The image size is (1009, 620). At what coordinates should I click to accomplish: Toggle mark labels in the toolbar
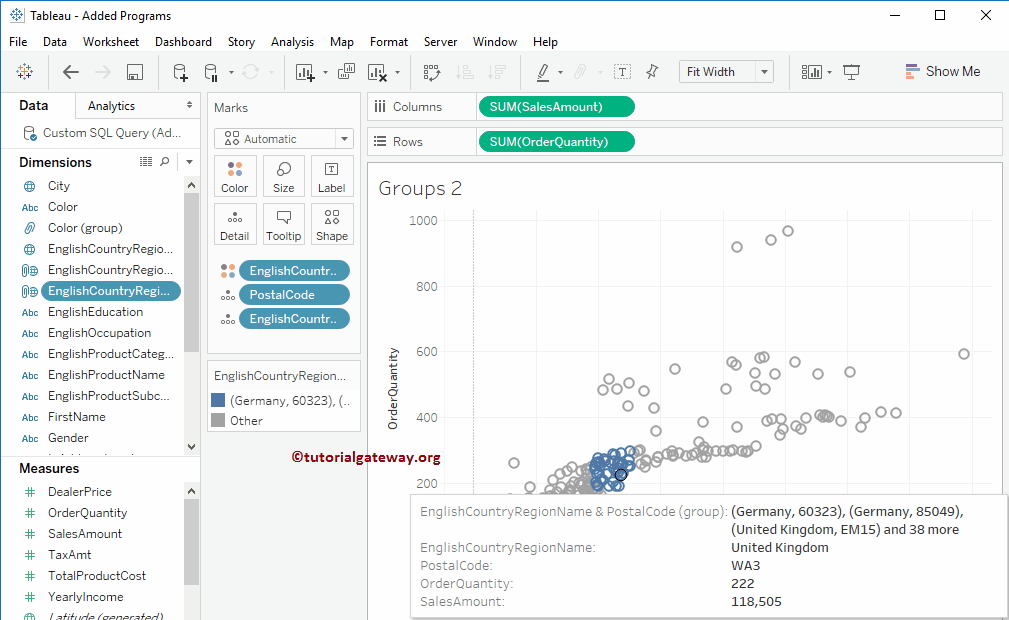[622, 72]
